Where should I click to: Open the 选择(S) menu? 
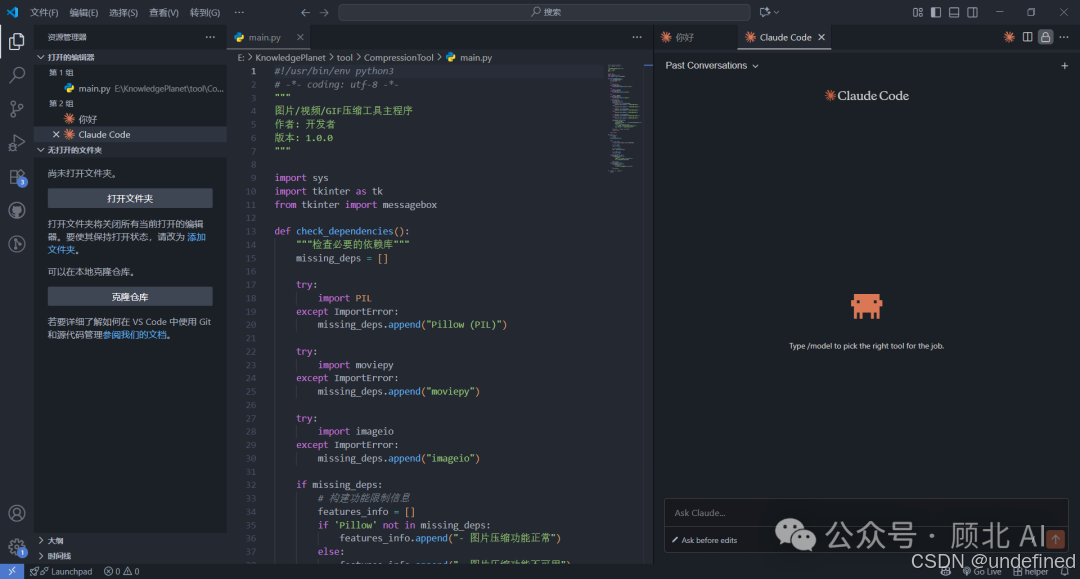tap(123, 12)
